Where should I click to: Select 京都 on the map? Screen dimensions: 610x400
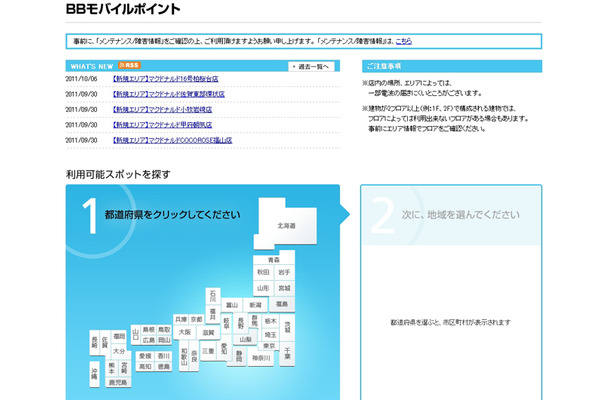197,319
